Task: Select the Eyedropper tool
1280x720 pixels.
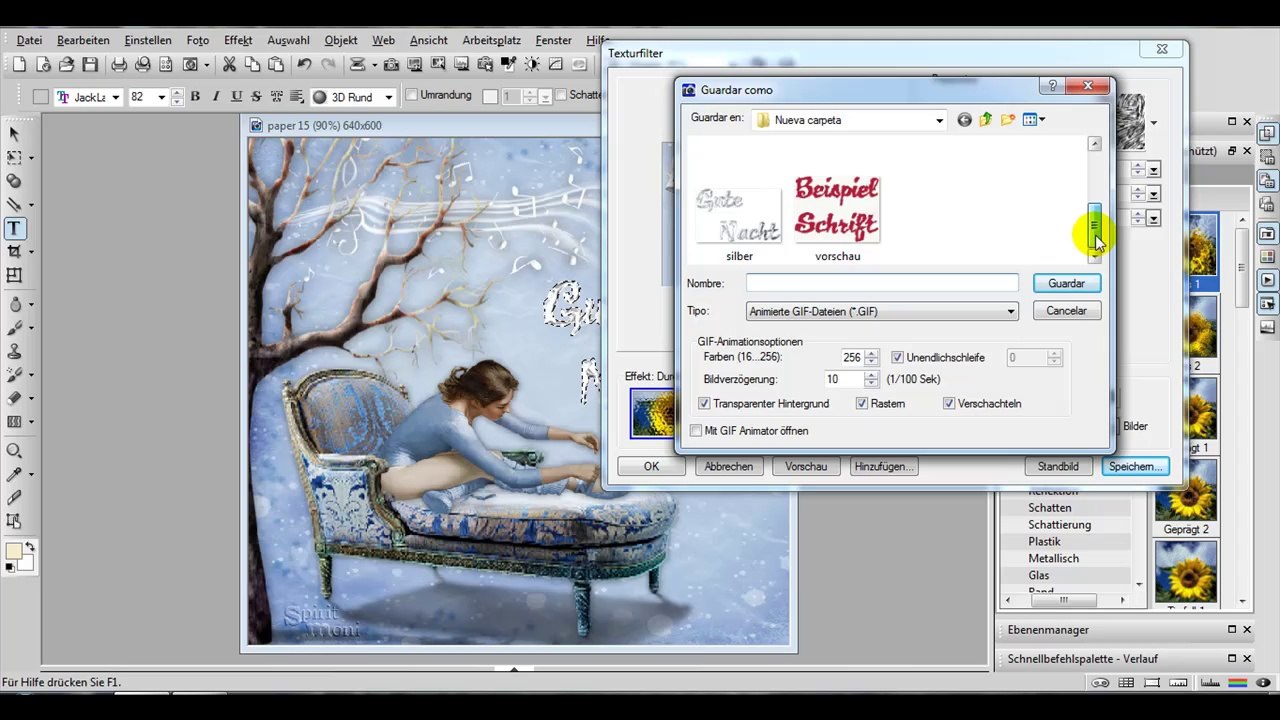Action: click(x=15, y=474)
